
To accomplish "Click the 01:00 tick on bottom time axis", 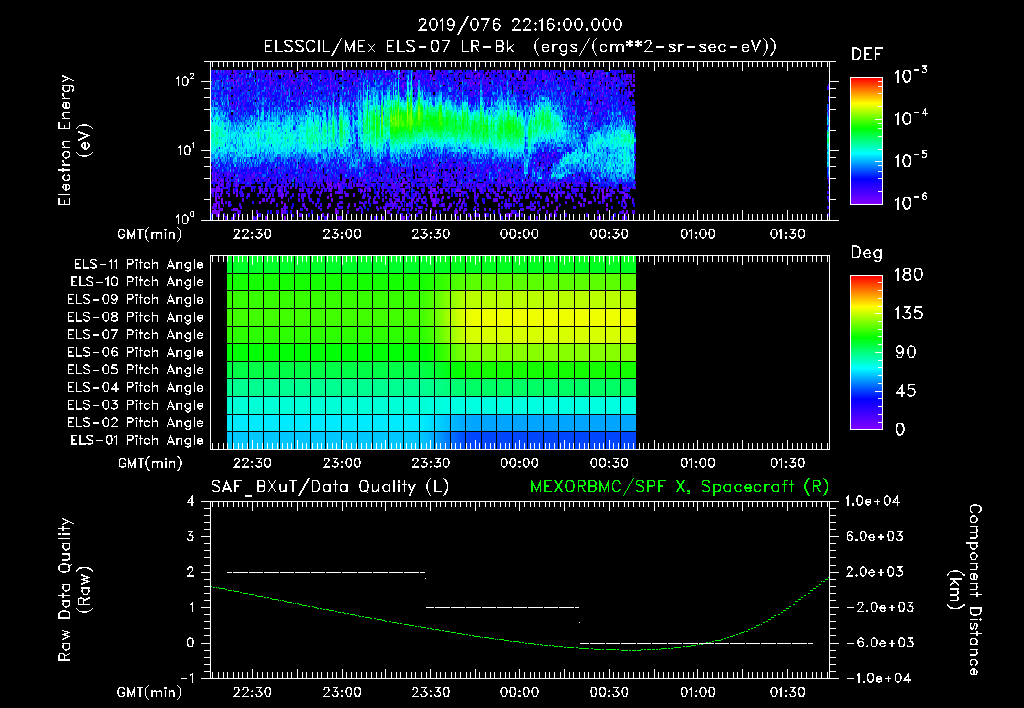I will coord(697,692).
